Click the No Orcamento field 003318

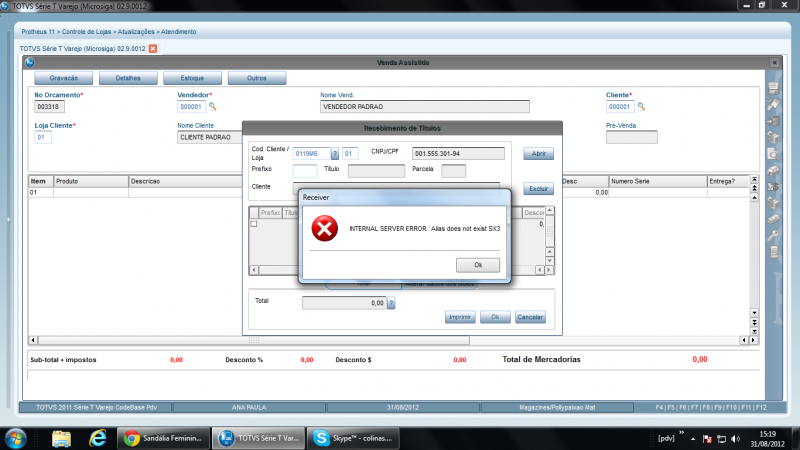tap(49, 107)
